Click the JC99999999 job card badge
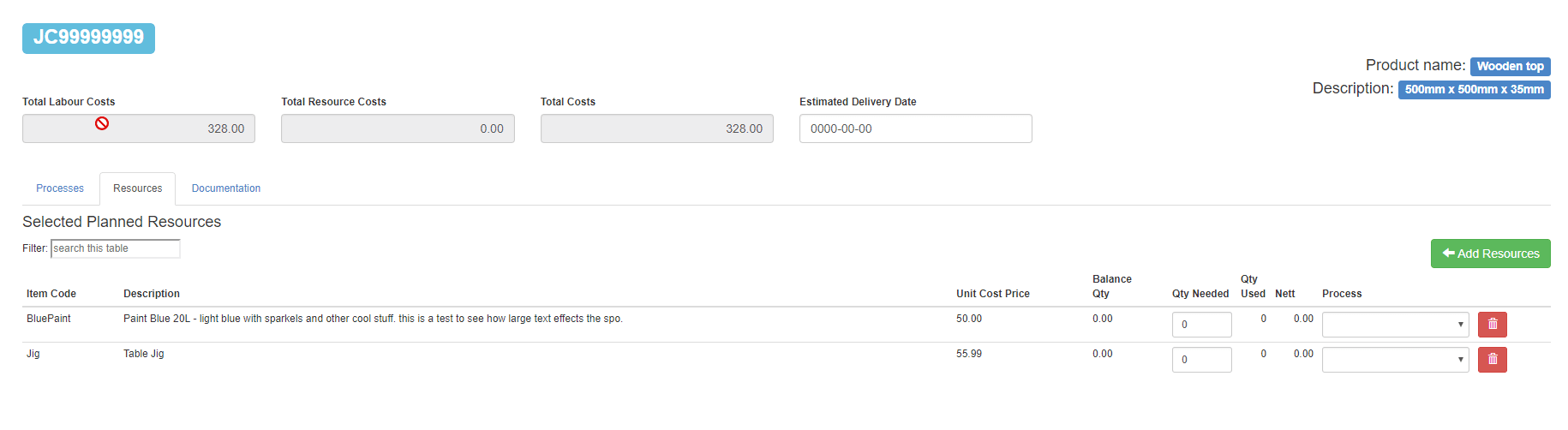Viewport: 1568px width, 430px height. [x=88, y=38]
